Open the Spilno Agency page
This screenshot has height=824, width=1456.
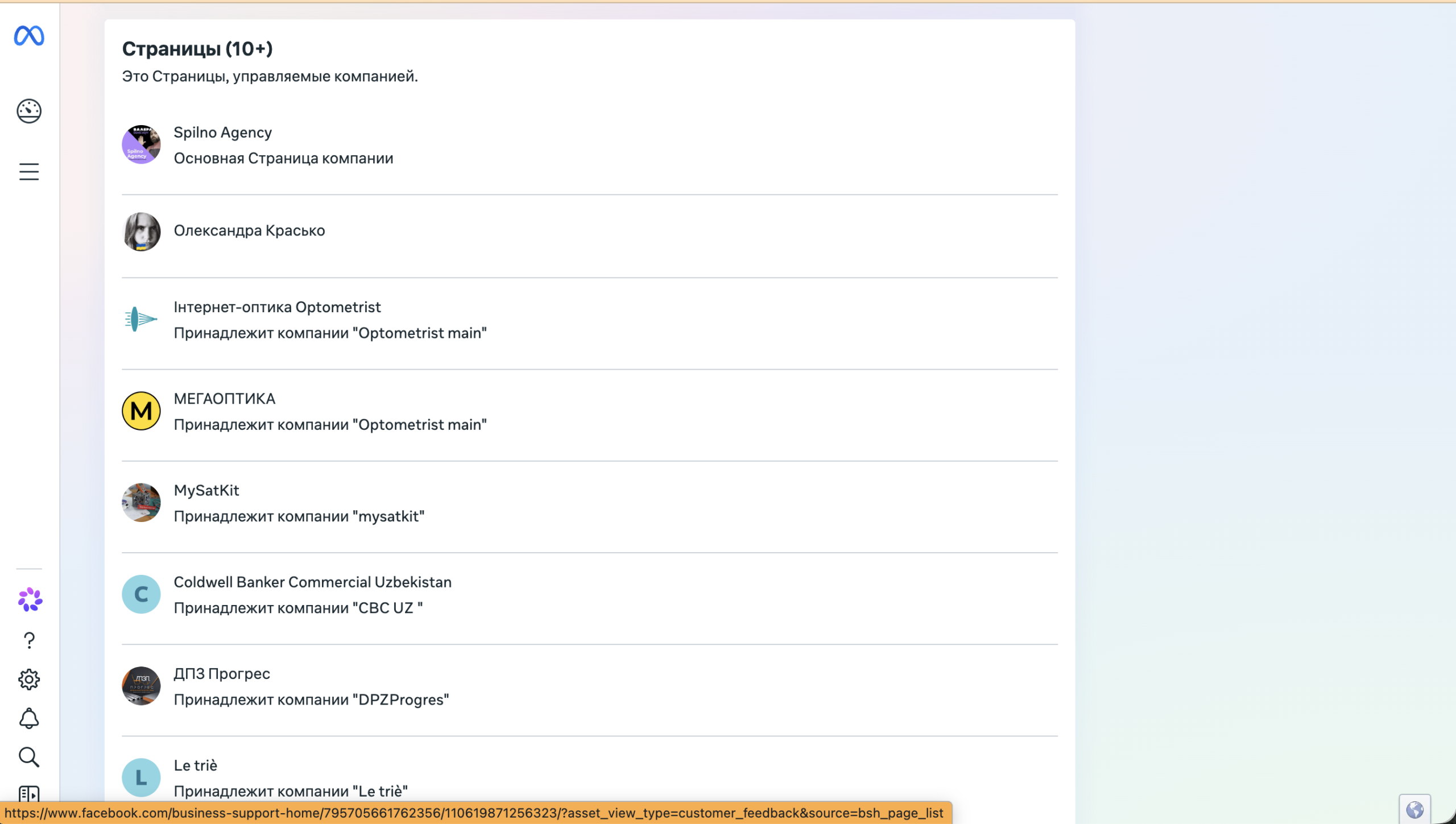[222, 132]
